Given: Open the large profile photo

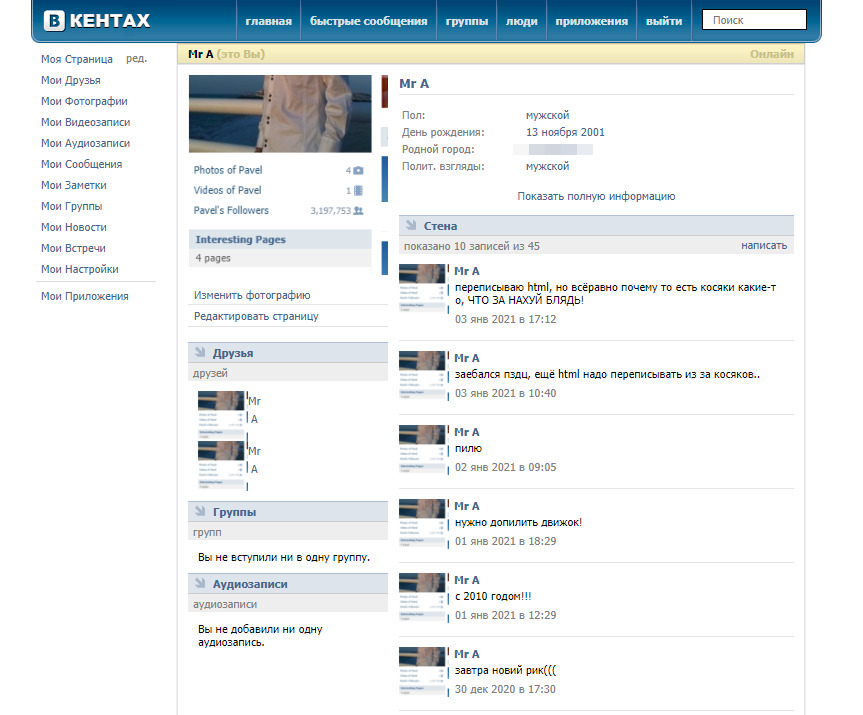Looking at the screenshot, I should tap(280, 113).
